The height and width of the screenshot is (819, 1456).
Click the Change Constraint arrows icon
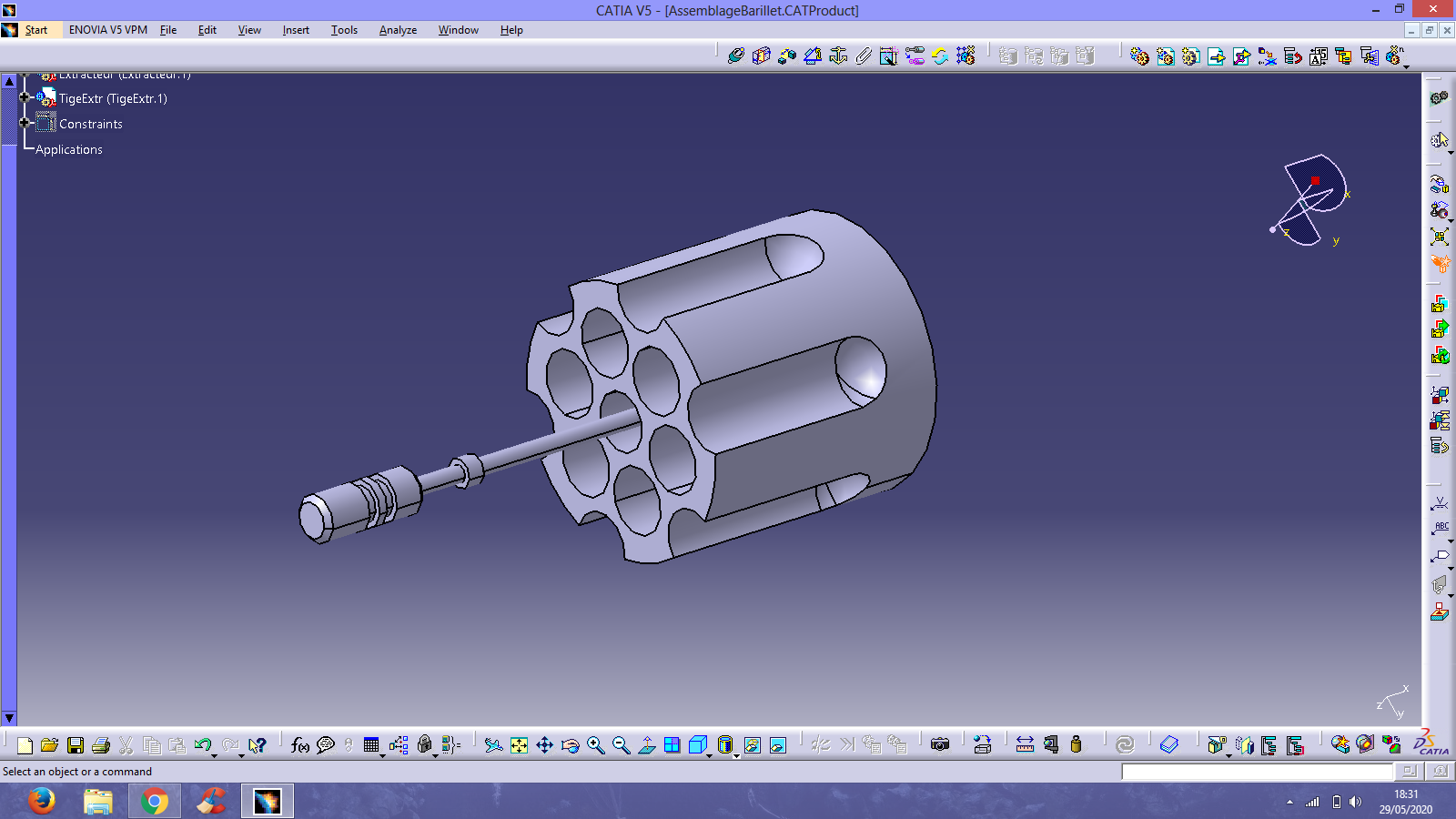(940, 56)
